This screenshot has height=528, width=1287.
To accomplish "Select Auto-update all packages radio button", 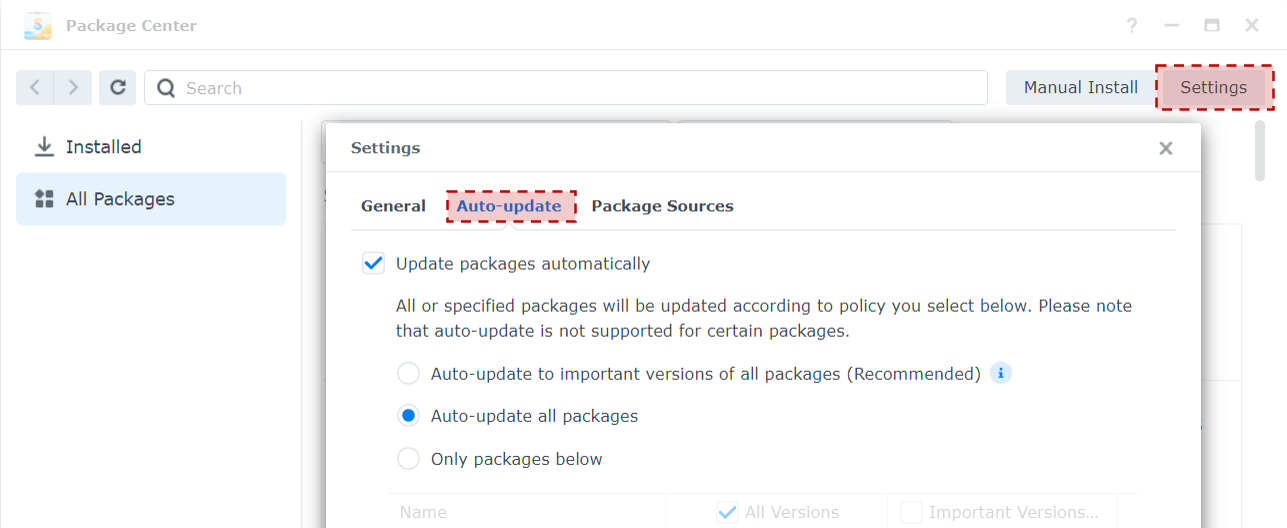I will [408, 416].
